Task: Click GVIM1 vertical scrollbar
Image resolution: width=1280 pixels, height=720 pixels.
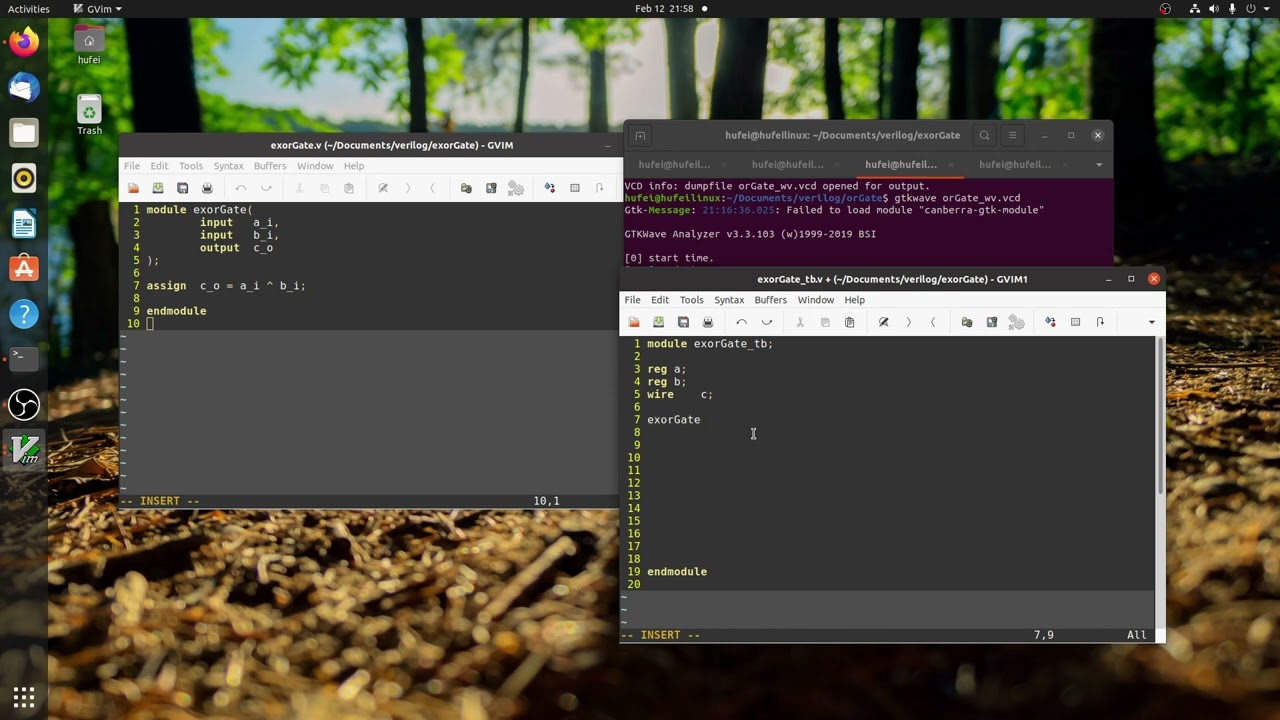Action: (1160, 415)
